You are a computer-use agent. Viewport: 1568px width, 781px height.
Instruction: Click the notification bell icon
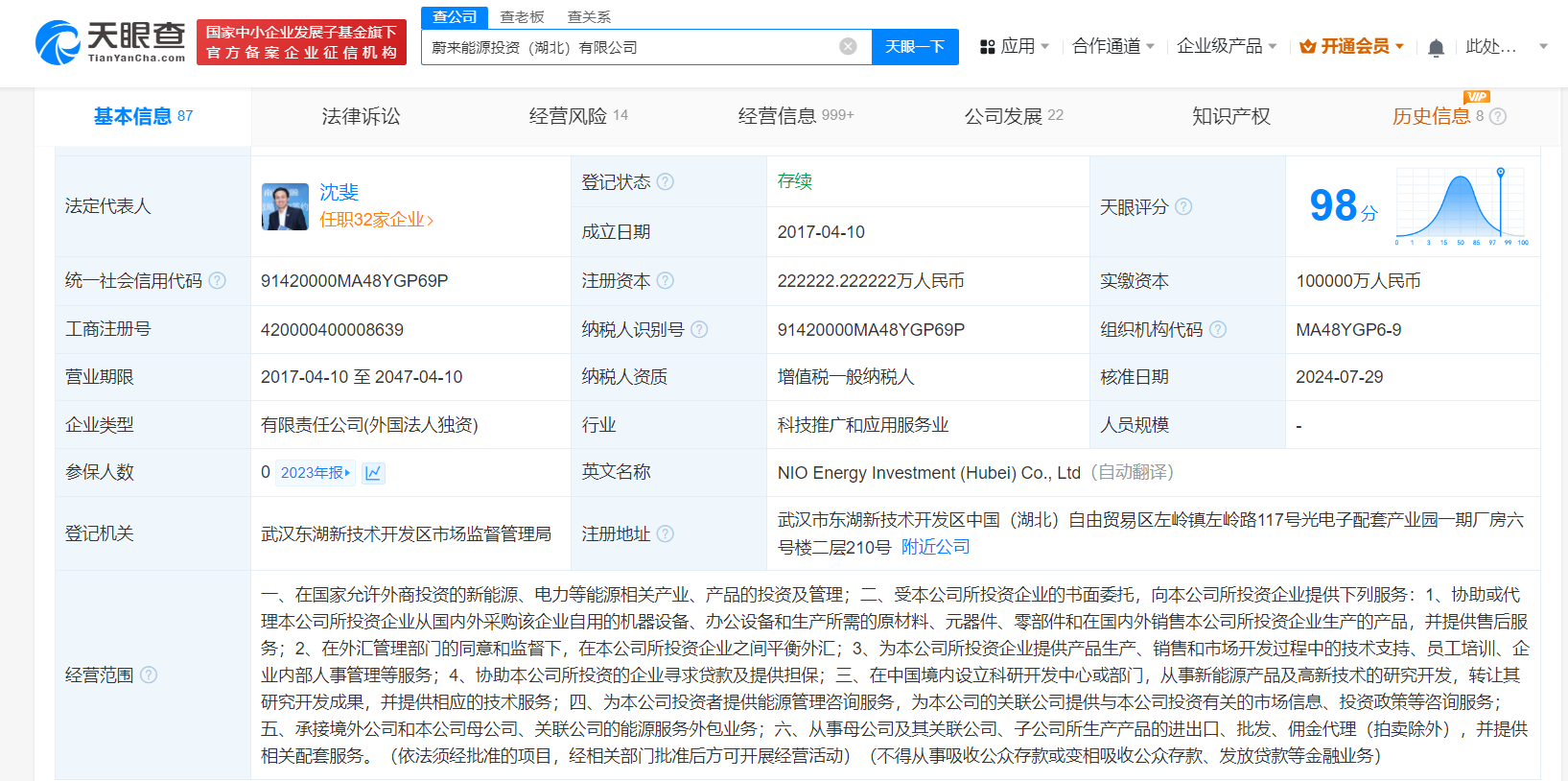1436,47
